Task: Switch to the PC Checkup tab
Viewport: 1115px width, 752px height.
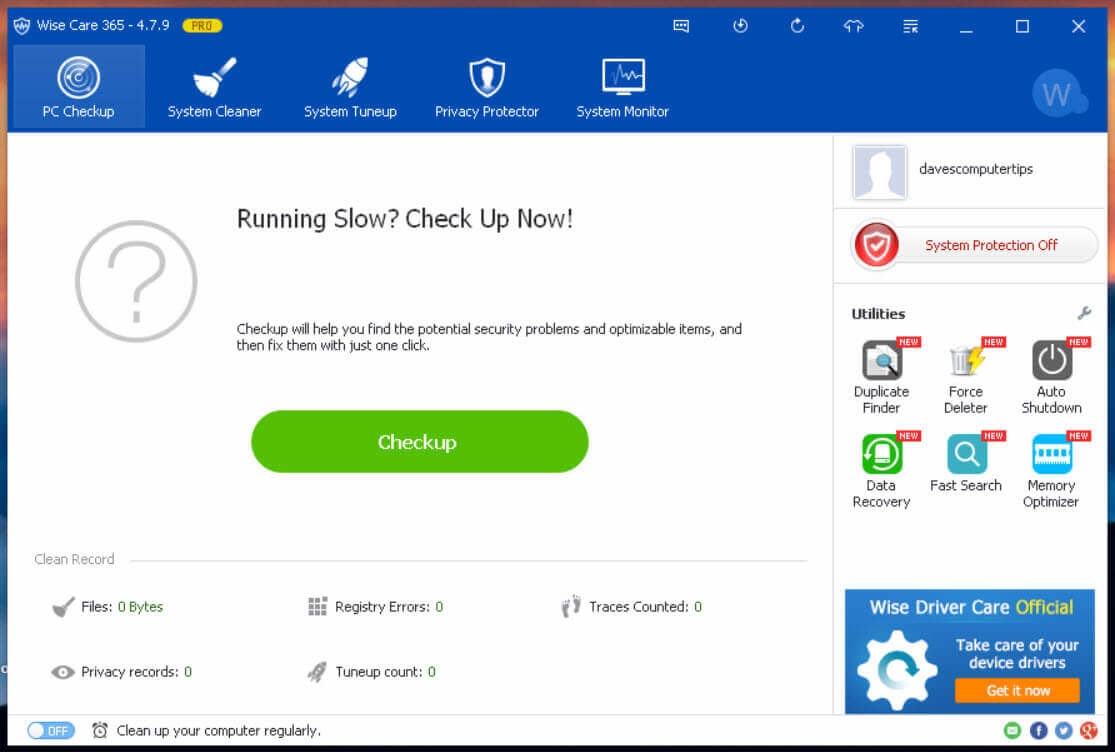Action: pos(79,87)
